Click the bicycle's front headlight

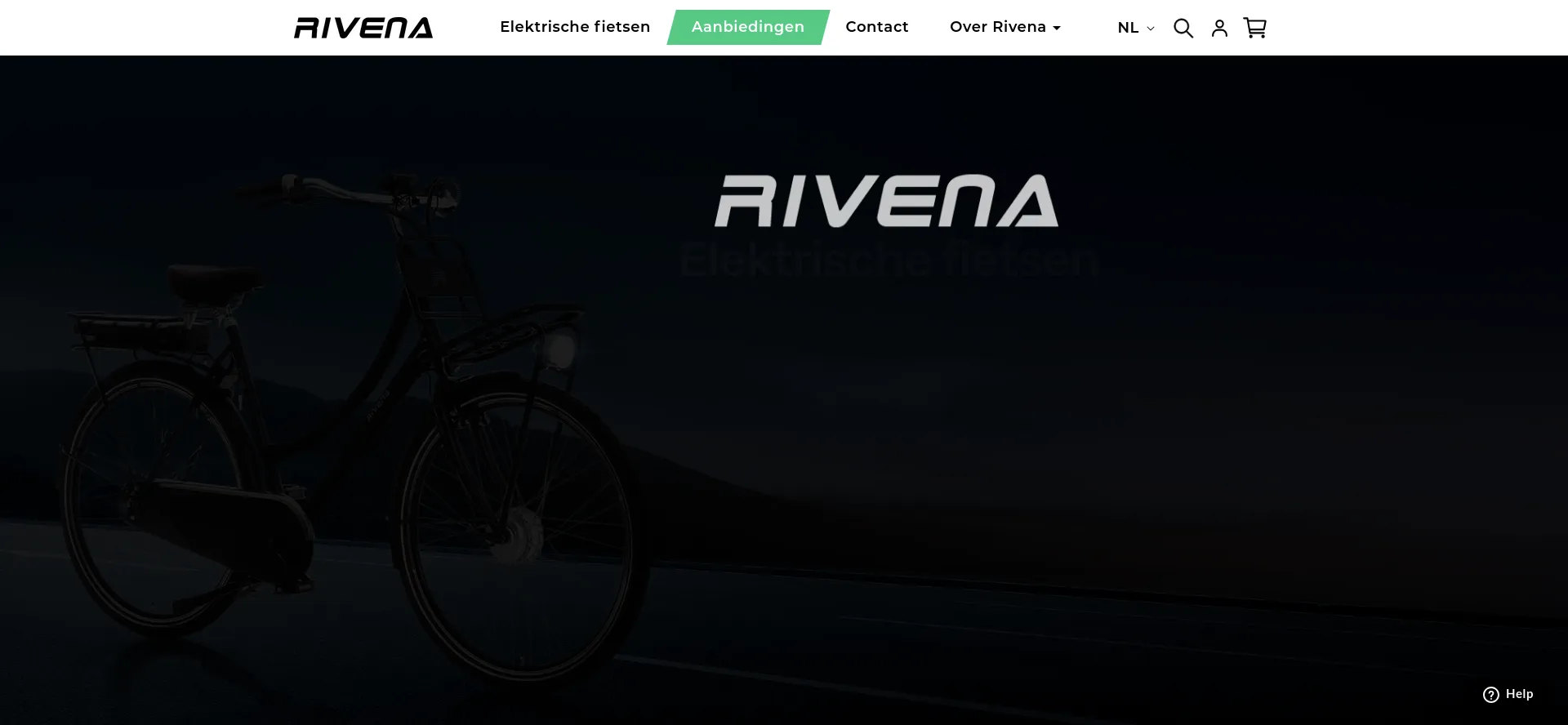click(x=560, y=349)
